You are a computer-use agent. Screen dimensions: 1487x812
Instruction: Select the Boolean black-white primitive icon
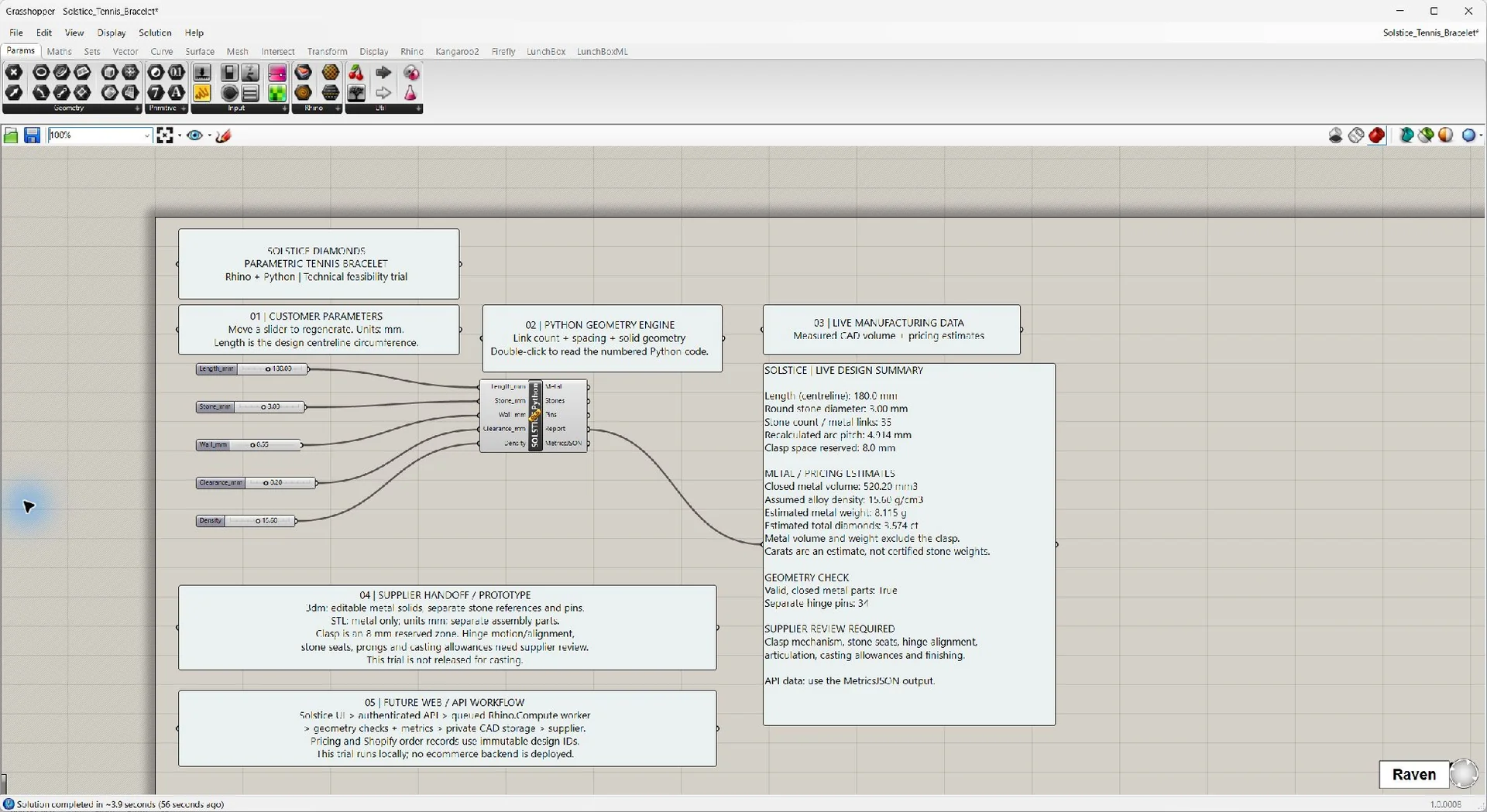[156, 72]
